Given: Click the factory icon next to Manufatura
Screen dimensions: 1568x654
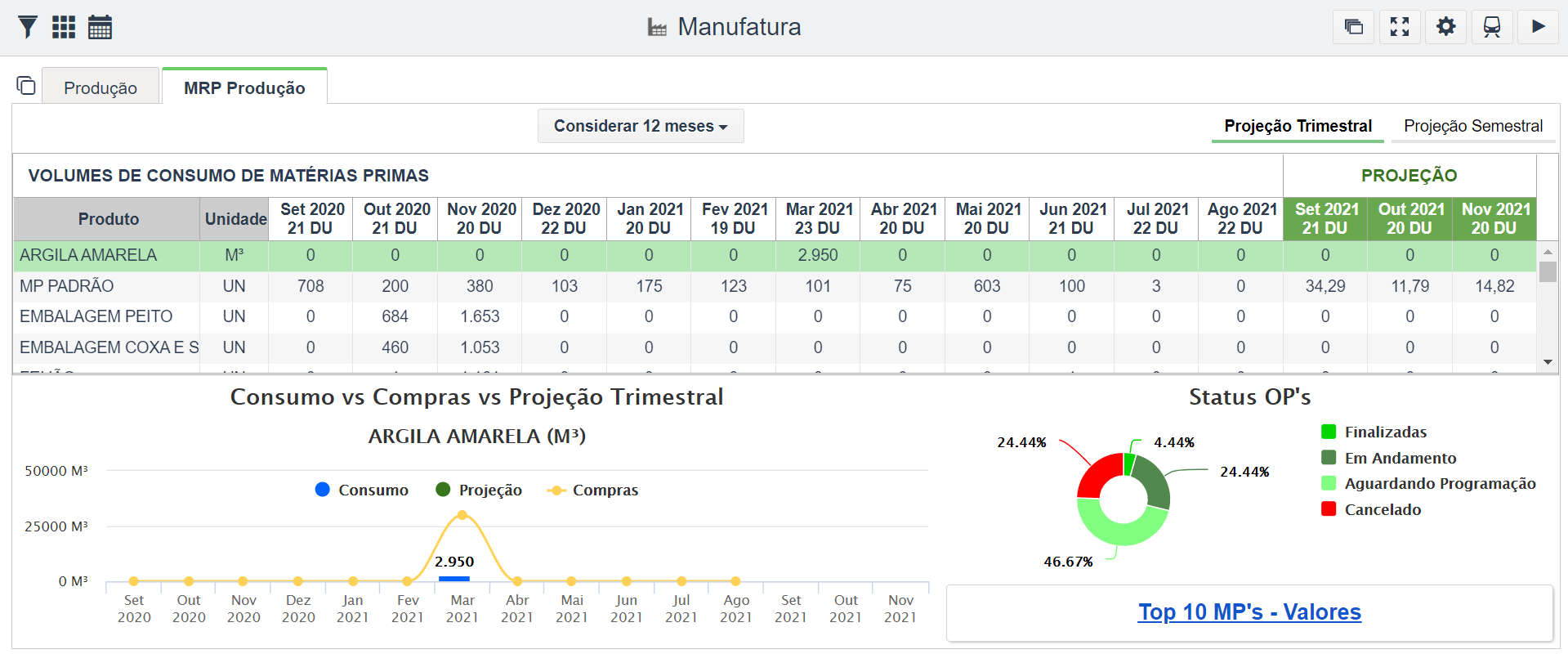Looking at the screenshot, I should [x=657, y=28].
